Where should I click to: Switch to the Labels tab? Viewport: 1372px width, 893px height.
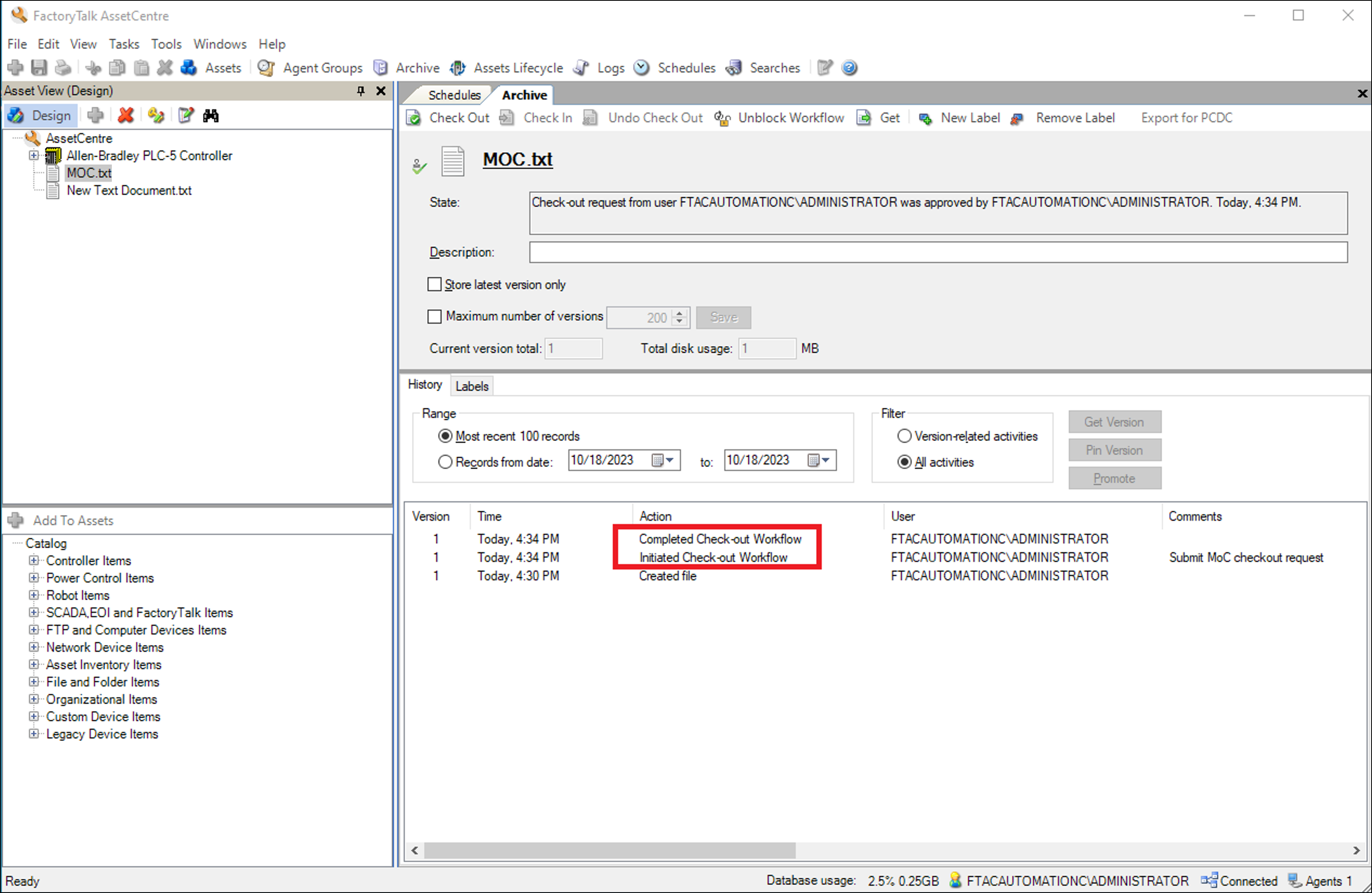pos(471,386)
